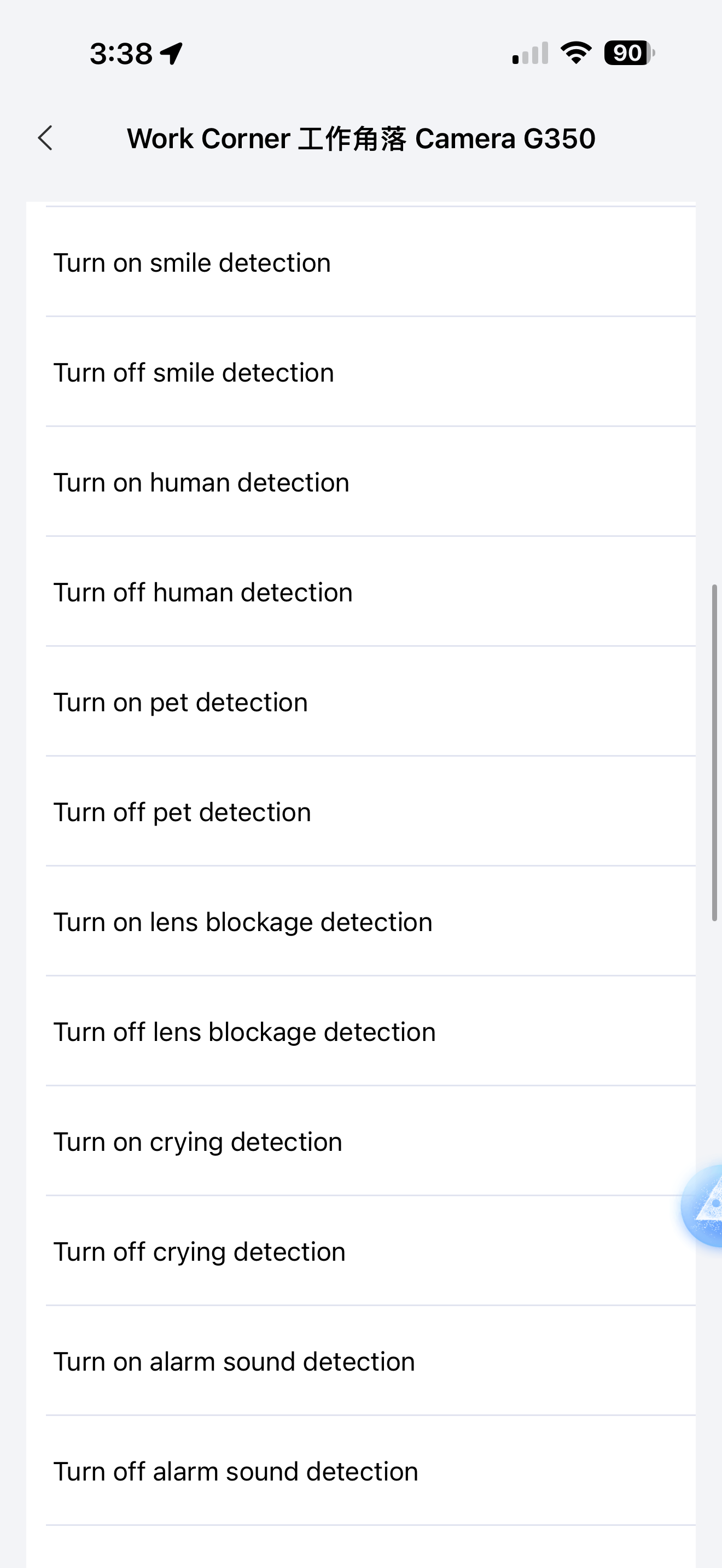Tap the back arrow icon
The image size is (722, 1568).
pyautogui.click(x=45, y=138)
